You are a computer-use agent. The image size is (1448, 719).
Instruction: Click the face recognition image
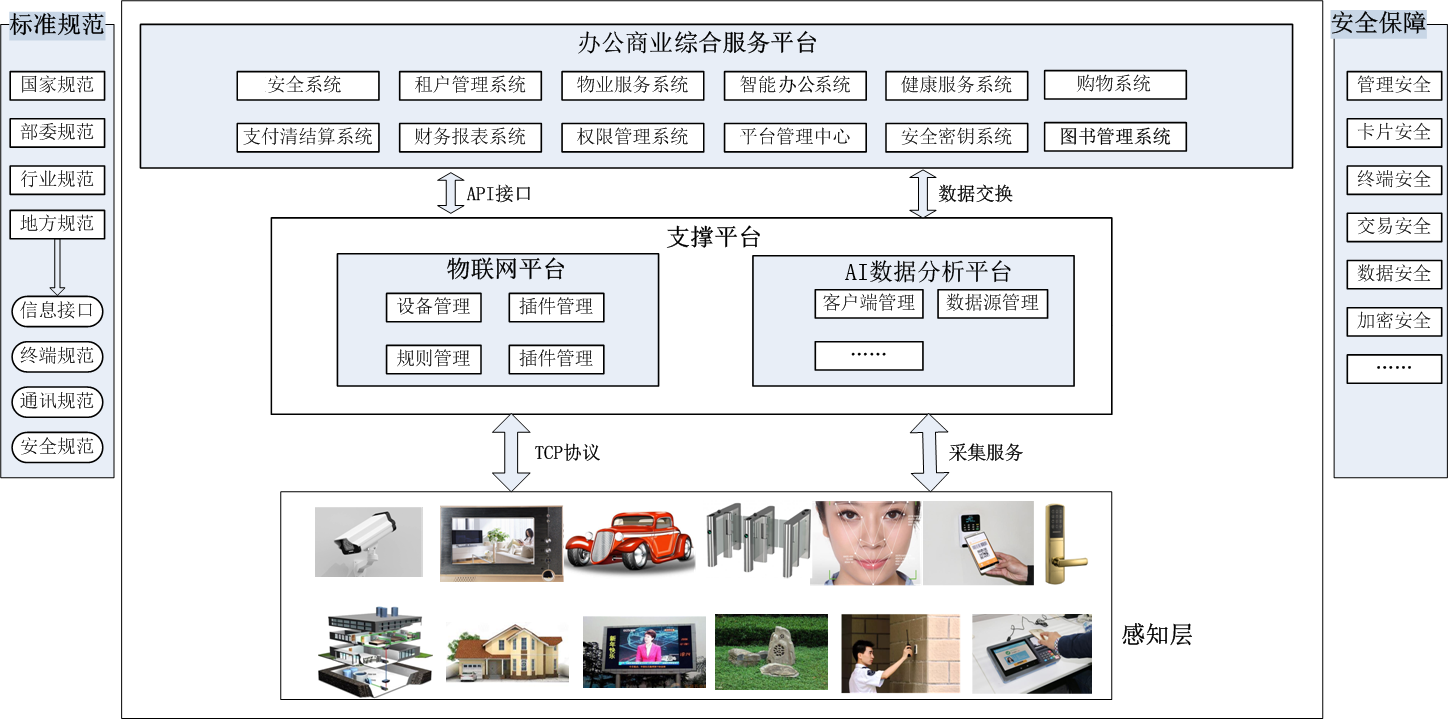pyautogui.click(x=866, y=543)
